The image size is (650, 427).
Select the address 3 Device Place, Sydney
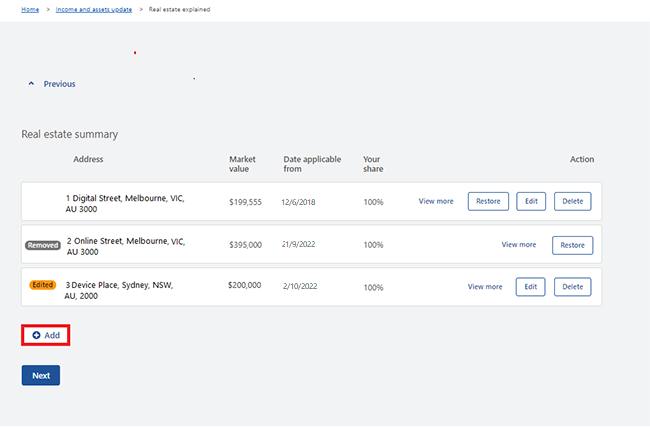(119, 290)
